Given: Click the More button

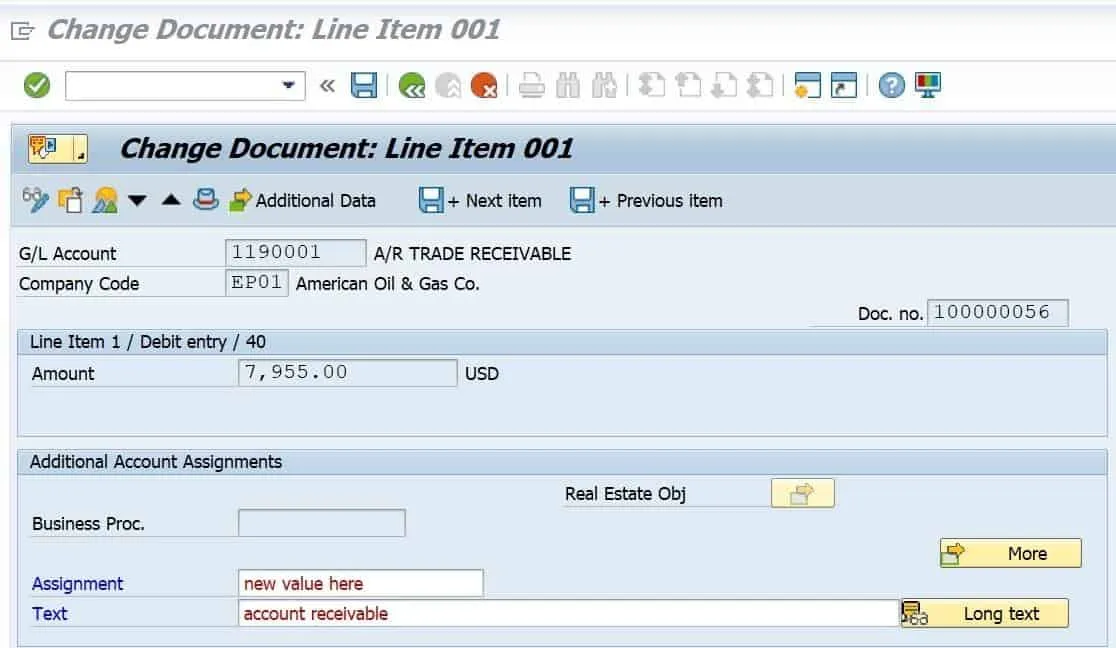Looking at the screenshot, I should [1010, 553].
